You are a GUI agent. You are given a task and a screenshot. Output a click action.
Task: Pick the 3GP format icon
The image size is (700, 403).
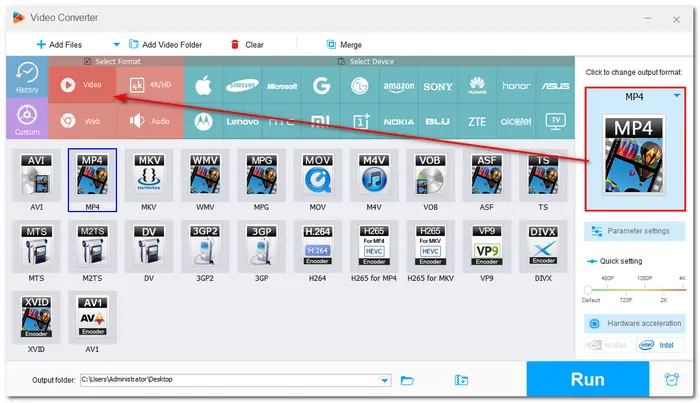261,246
